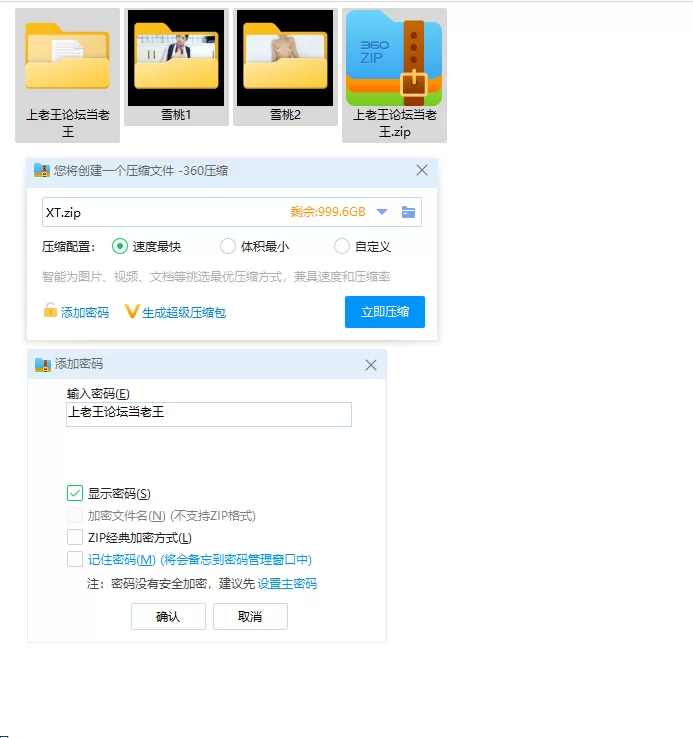This screenshot has height=738, width=693.
Task: Close the 添加密码 dialog
Action: click(x=371, y=365)
